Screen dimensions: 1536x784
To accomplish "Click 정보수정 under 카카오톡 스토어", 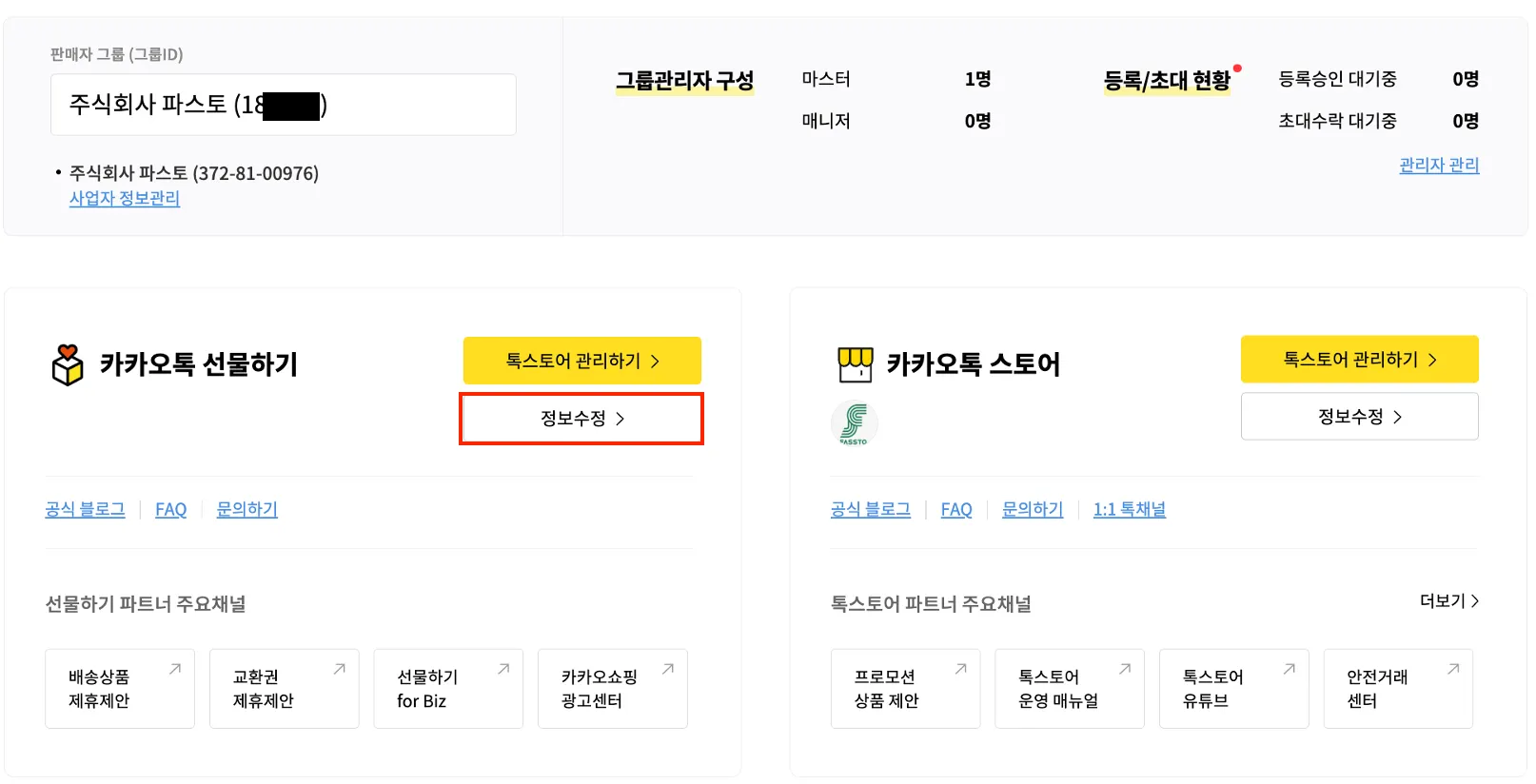I will (1359, 417).
